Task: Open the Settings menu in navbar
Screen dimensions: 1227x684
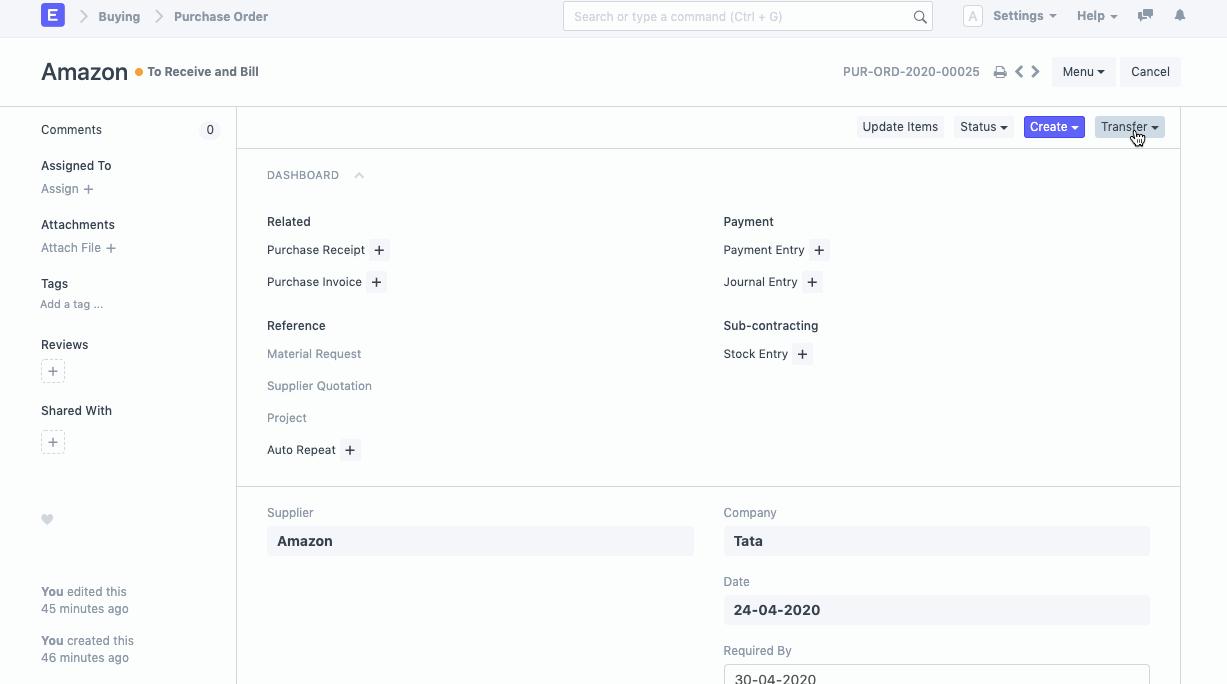Action: coord(1024,16)
